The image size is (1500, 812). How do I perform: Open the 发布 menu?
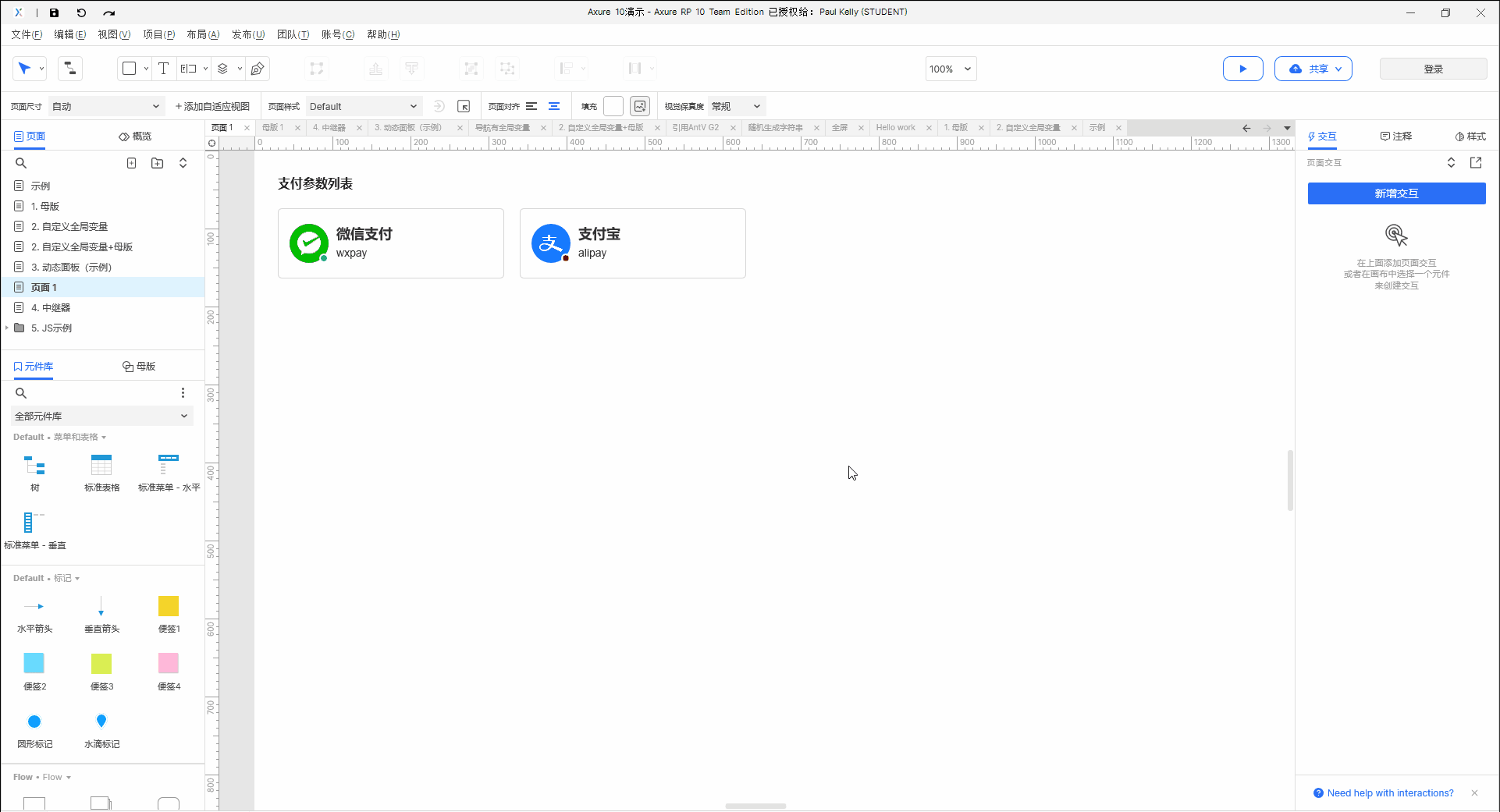click(247, 34)
